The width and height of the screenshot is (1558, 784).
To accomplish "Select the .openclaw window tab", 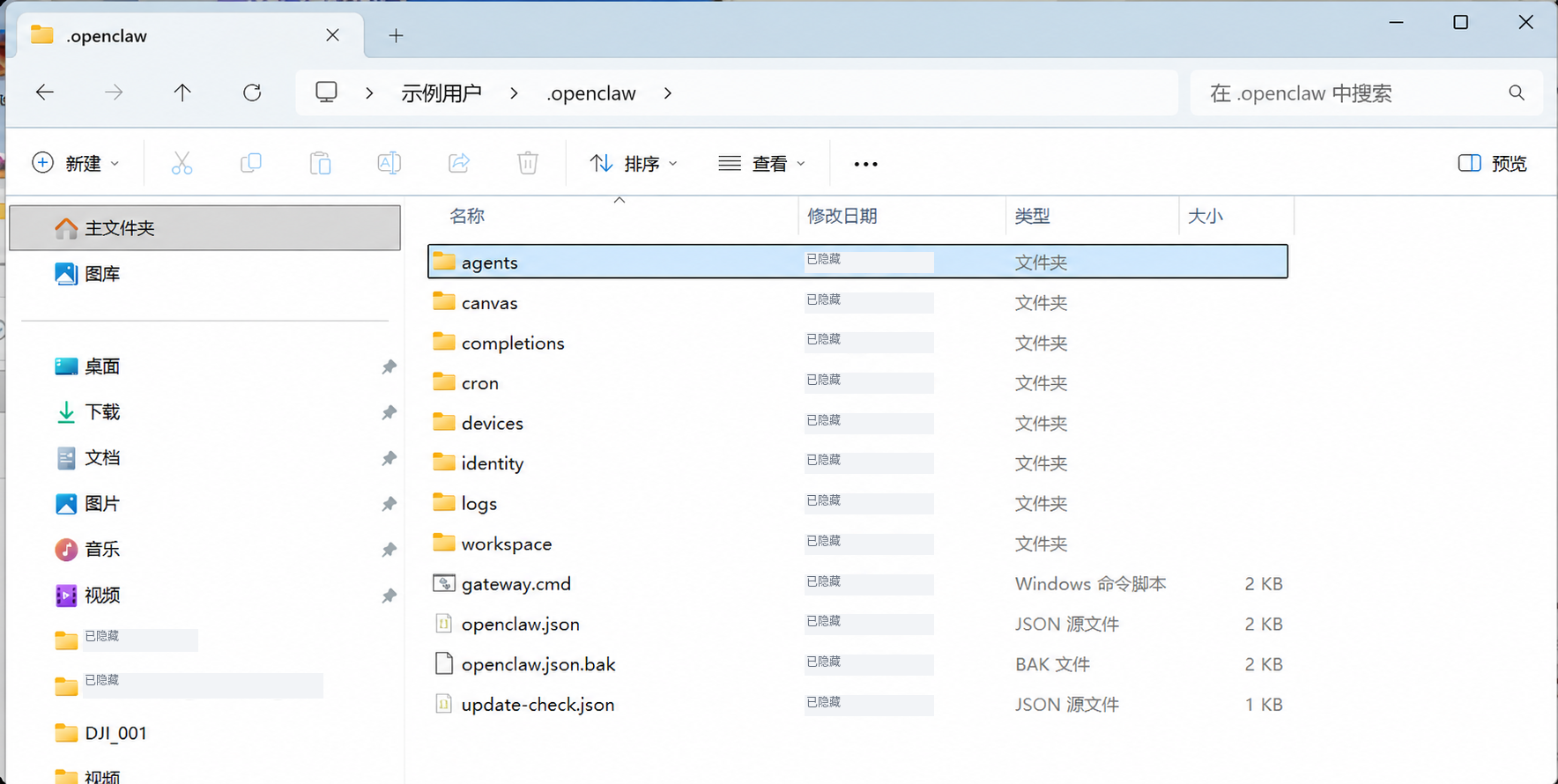I will [x=189, y=35].
